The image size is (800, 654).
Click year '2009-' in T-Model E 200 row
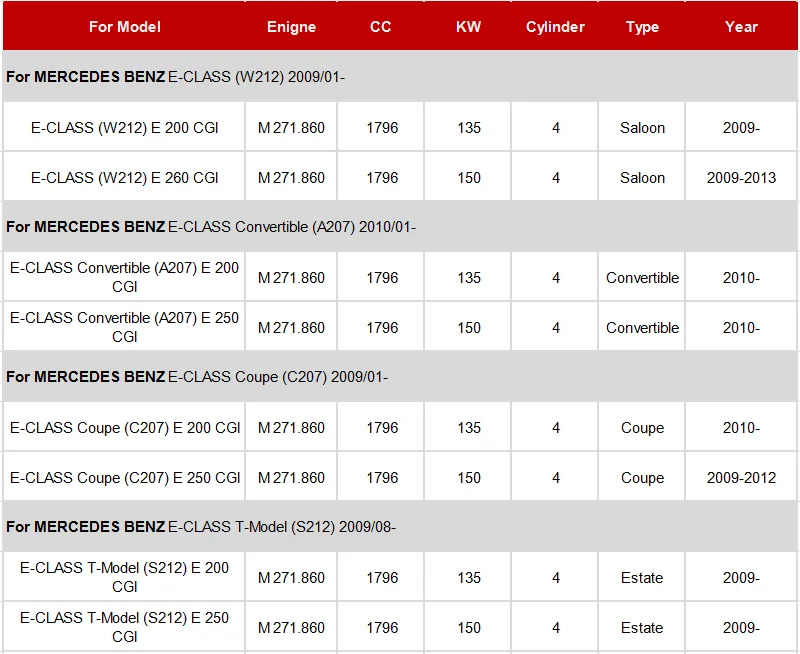[x=741, y=577]
